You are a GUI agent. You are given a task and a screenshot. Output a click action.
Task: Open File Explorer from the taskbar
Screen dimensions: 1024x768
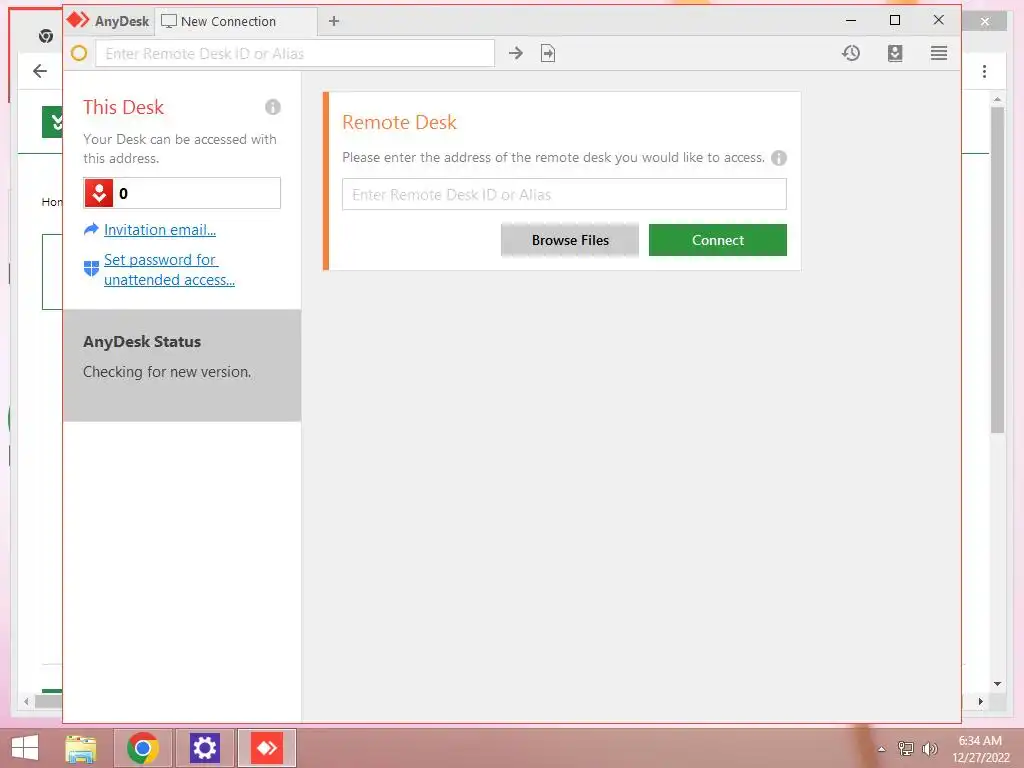pyautogui.click(x=81, y=748)
